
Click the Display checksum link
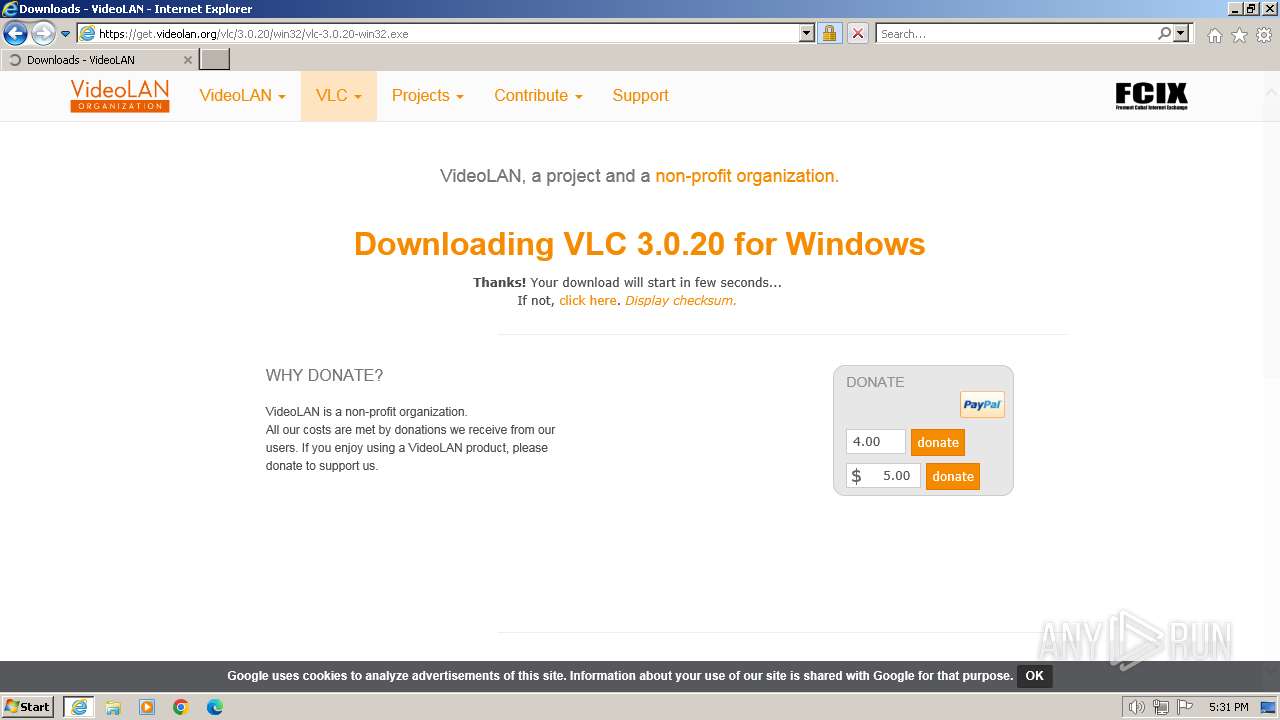point(680,300)
